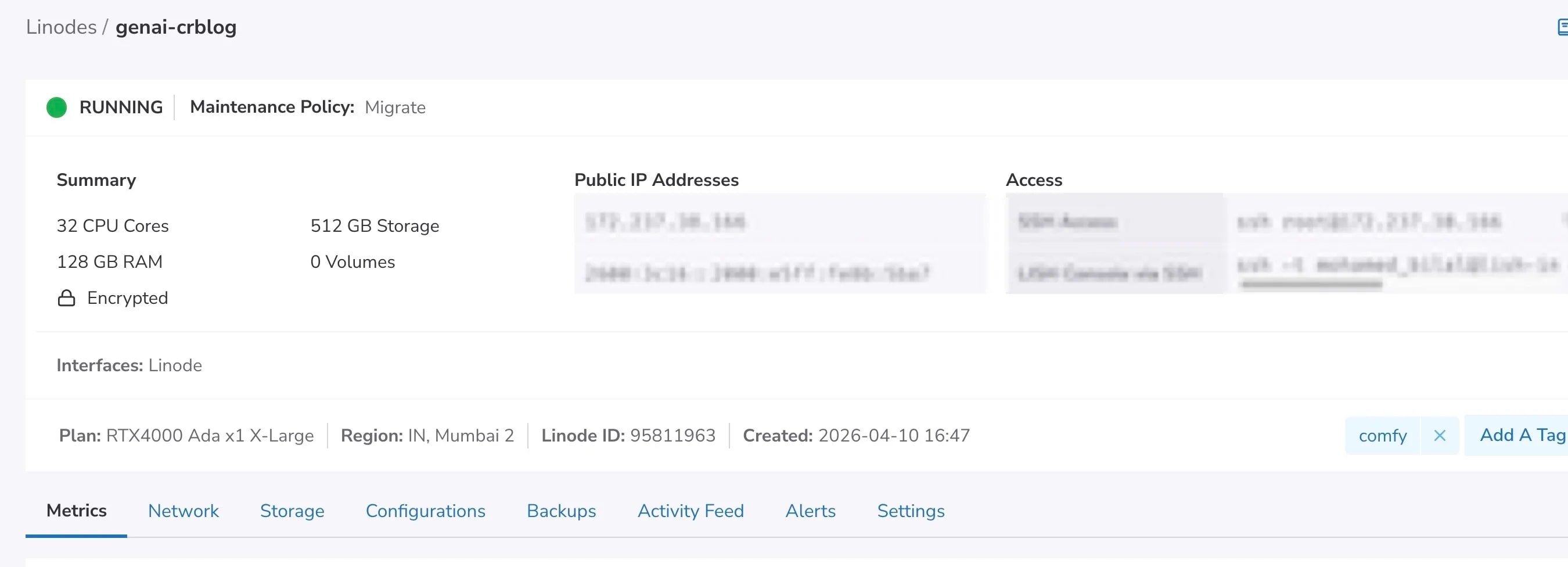Viewport: 1568px width, 567px height.
Task: Click the genai-crblog title label
Action: click(175, 27)
